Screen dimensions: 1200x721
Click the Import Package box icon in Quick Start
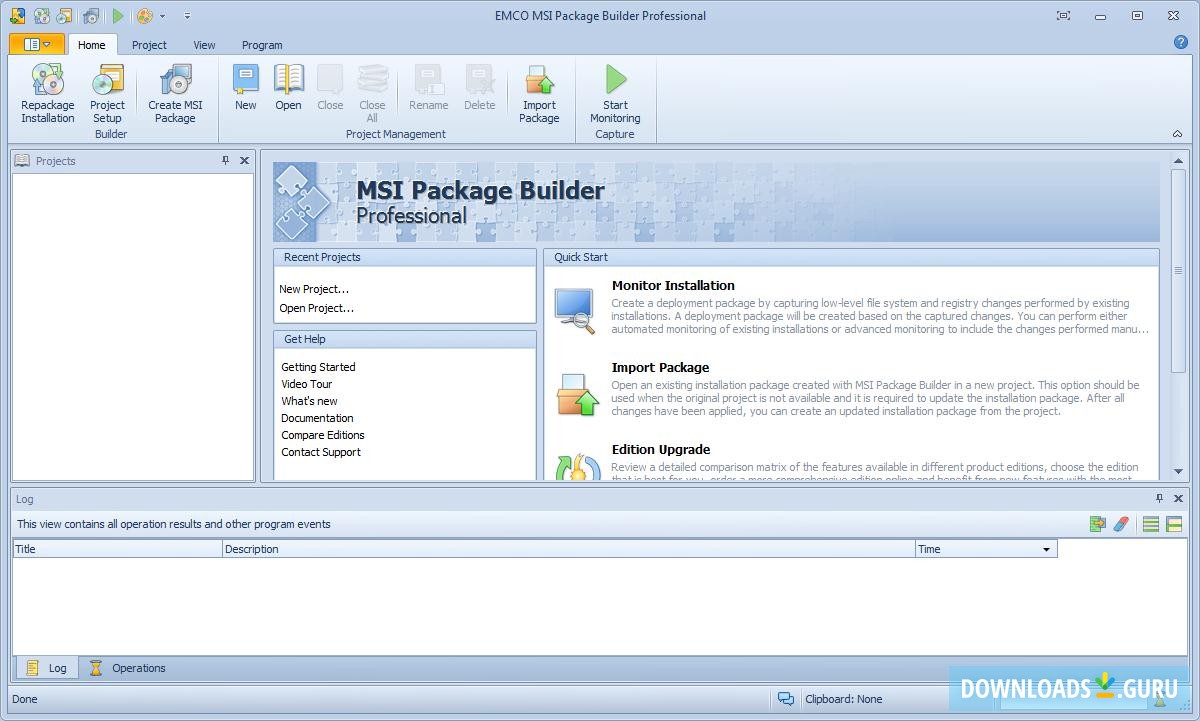click(x=577, y=395)
